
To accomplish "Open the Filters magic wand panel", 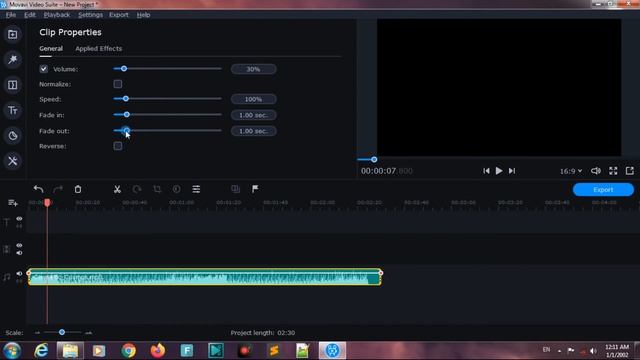I will (13, 60).
